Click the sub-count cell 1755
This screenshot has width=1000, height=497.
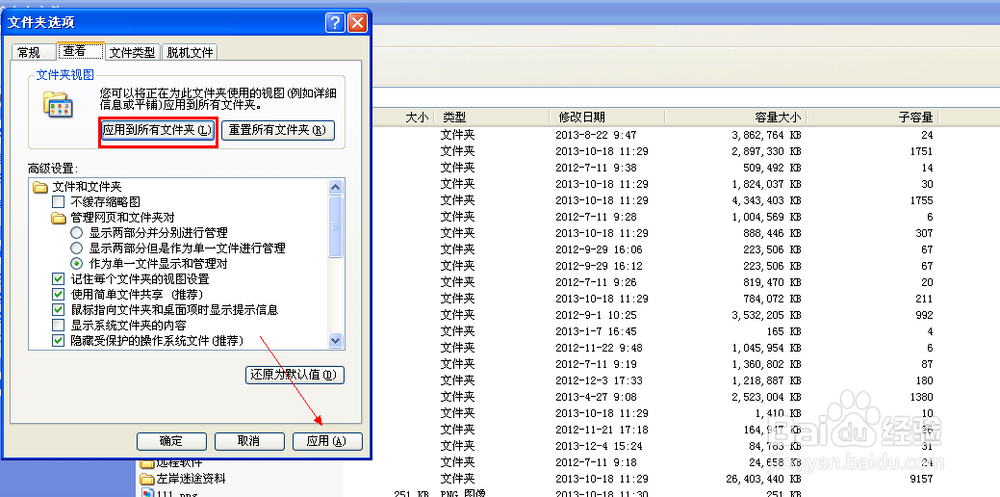922,200
